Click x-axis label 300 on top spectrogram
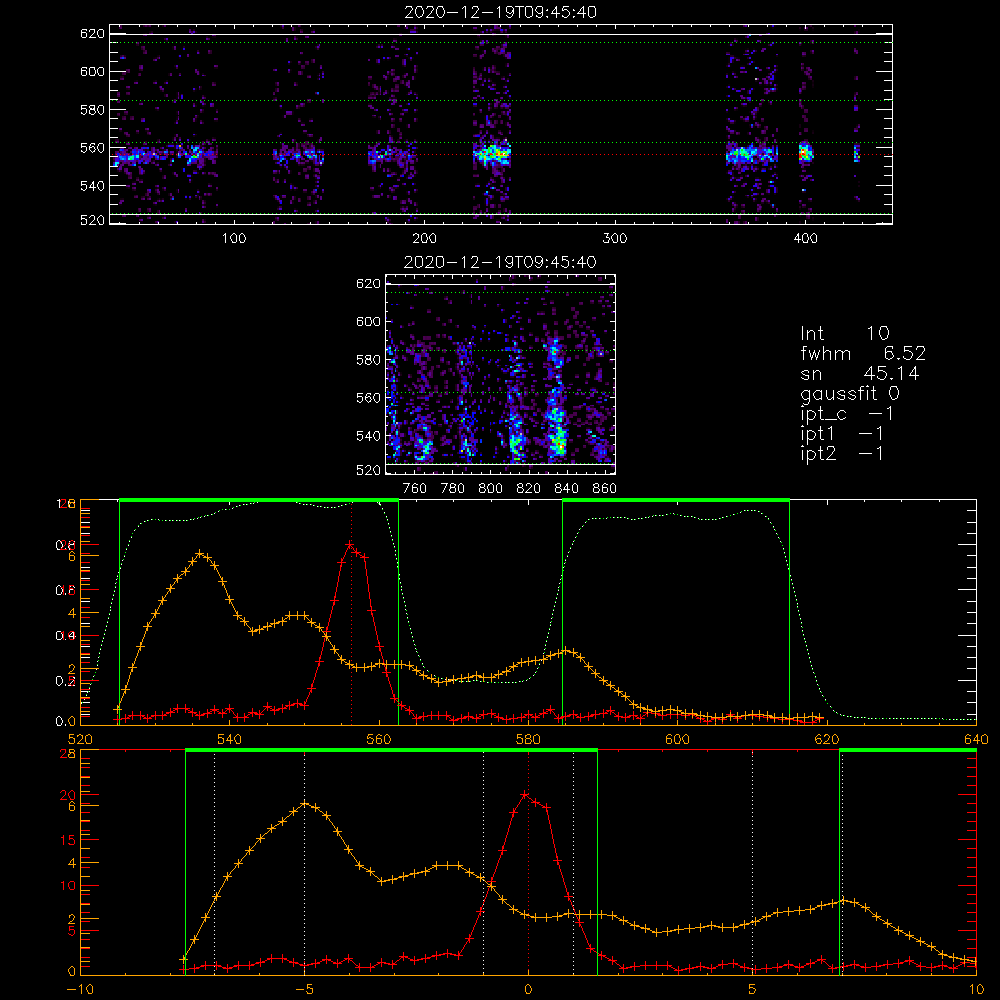This screenshot has height=1000, width=1000. click(x=615, y=239)
